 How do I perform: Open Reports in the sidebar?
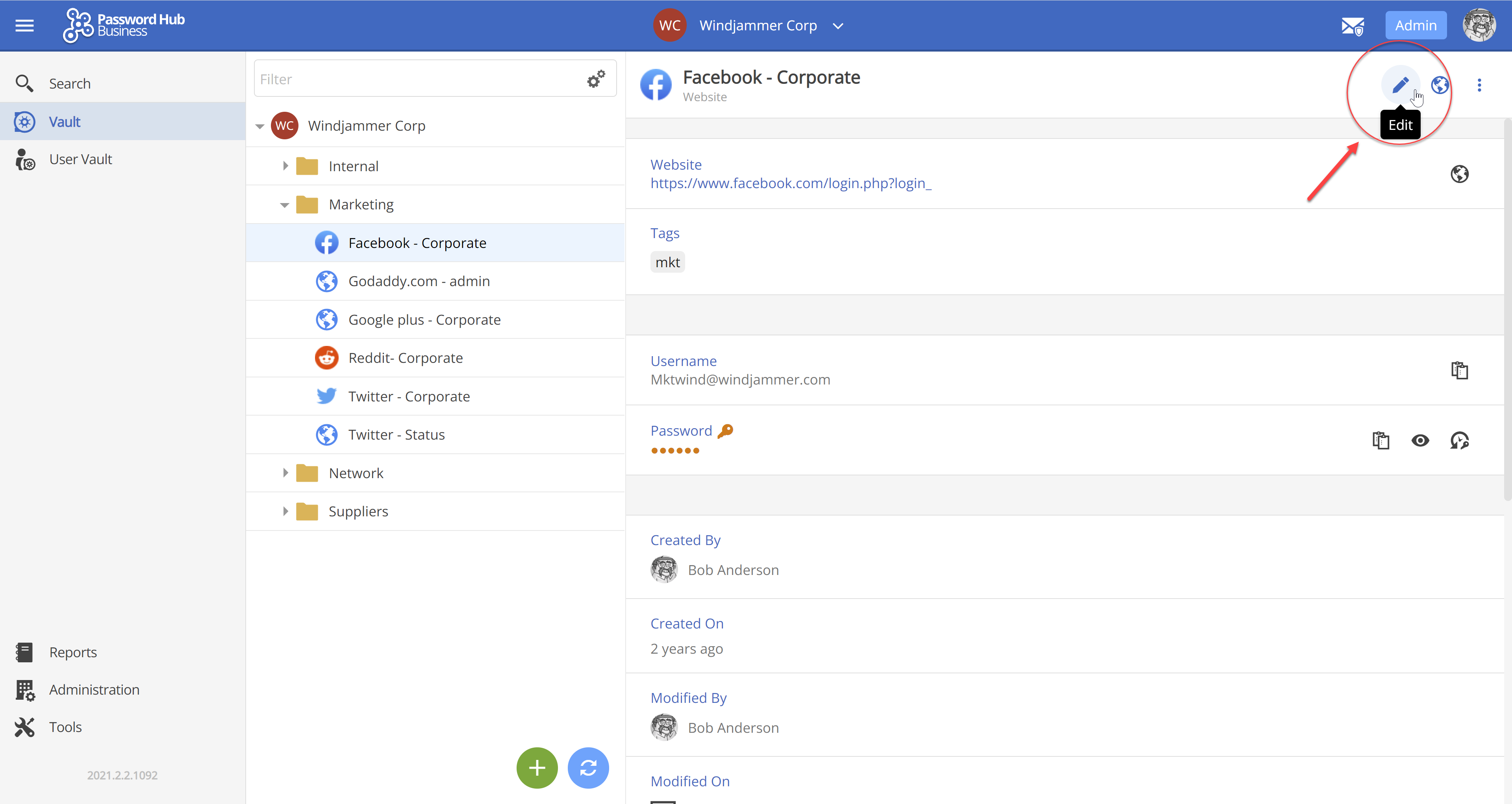[x=73, y=652]
